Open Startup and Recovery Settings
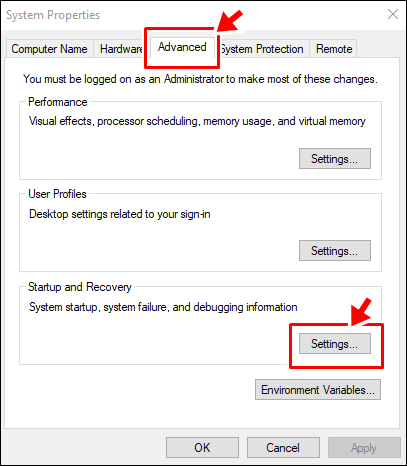The image size is (407, 466). click(x=335, y=343)
